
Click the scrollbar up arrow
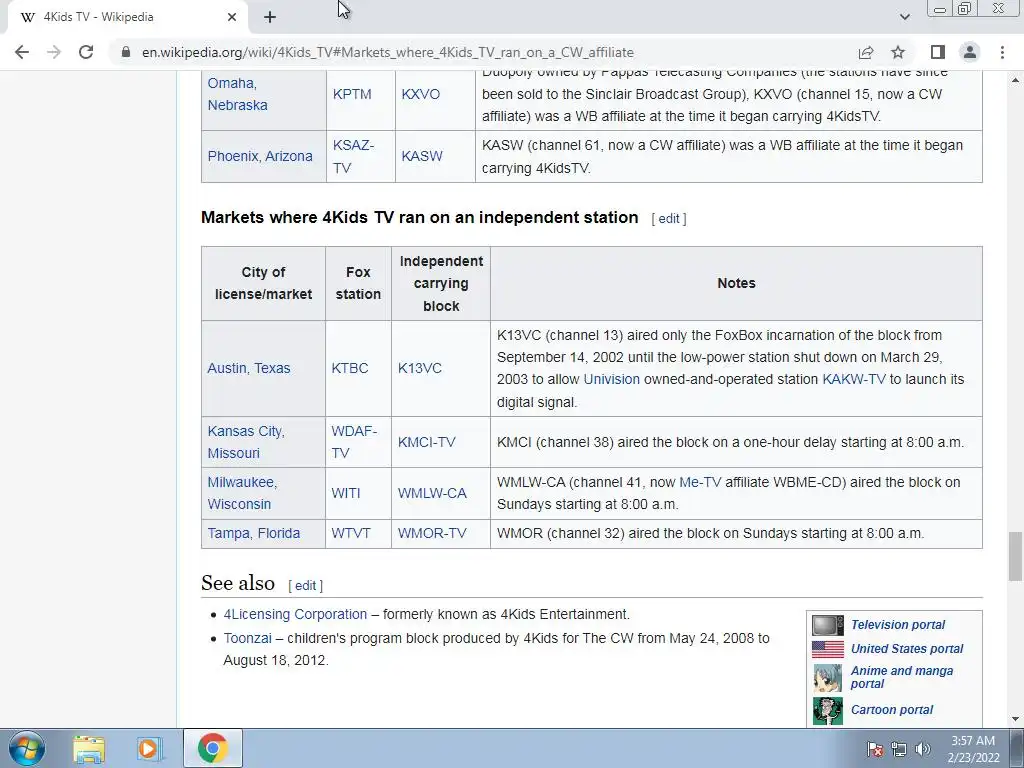coord(1015,79)
